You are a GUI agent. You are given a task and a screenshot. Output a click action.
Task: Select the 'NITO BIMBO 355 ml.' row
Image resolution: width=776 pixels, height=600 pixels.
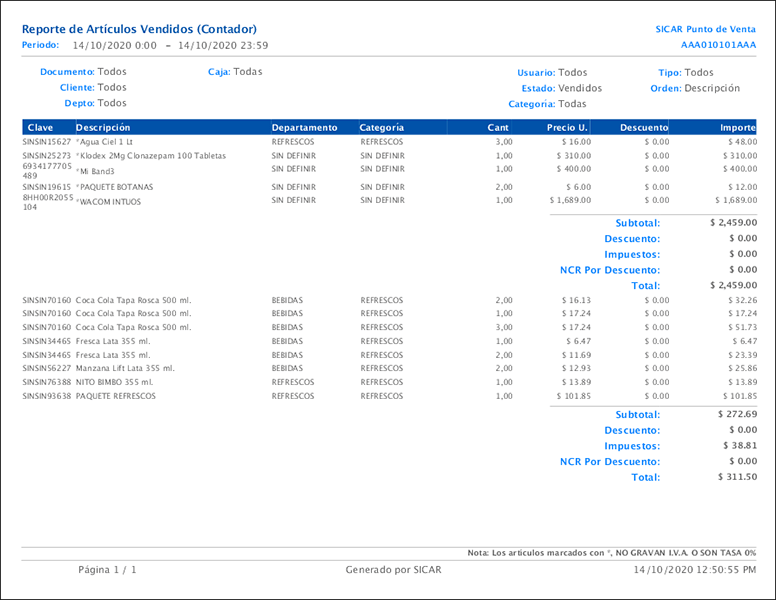coord(116,383)
